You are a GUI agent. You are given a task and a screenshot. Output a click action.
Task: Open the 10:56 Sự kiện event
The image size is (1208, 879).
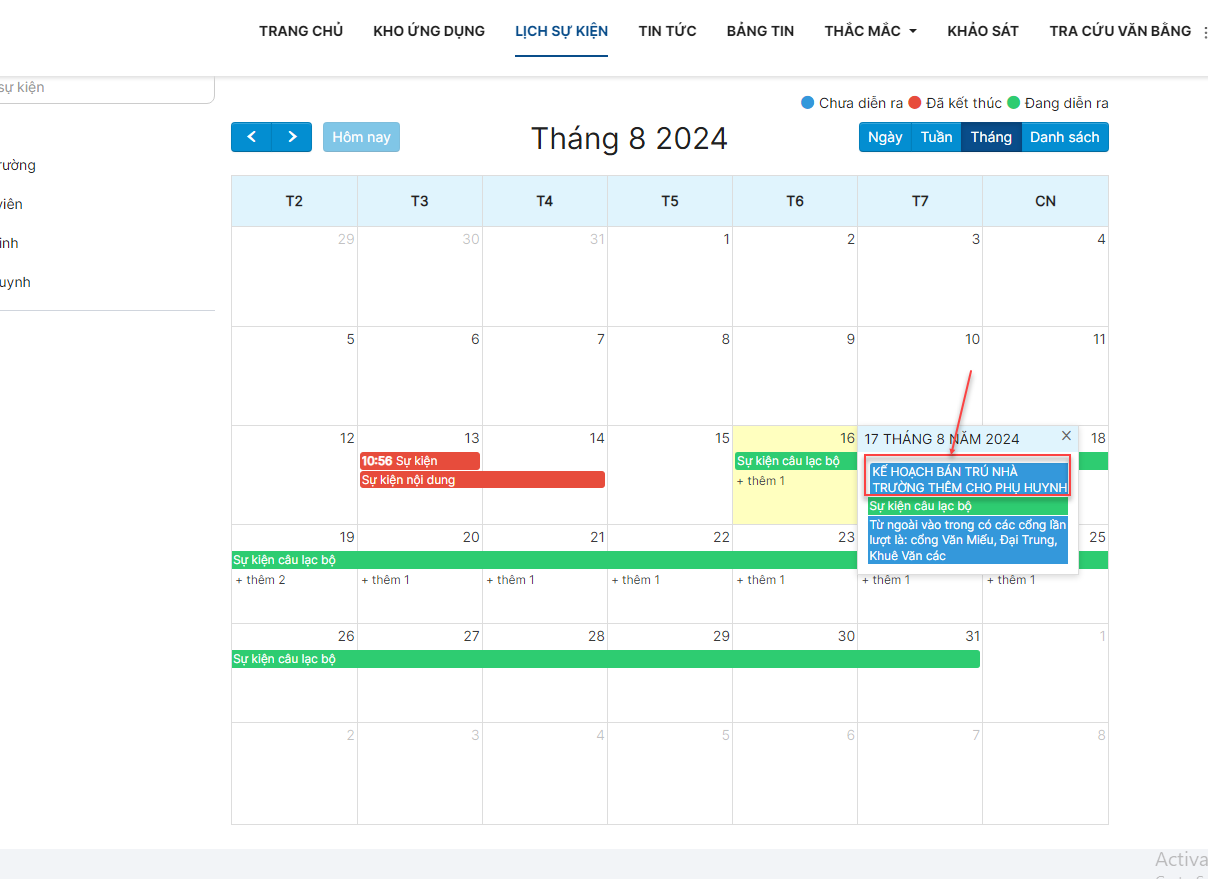coord(419,461)
